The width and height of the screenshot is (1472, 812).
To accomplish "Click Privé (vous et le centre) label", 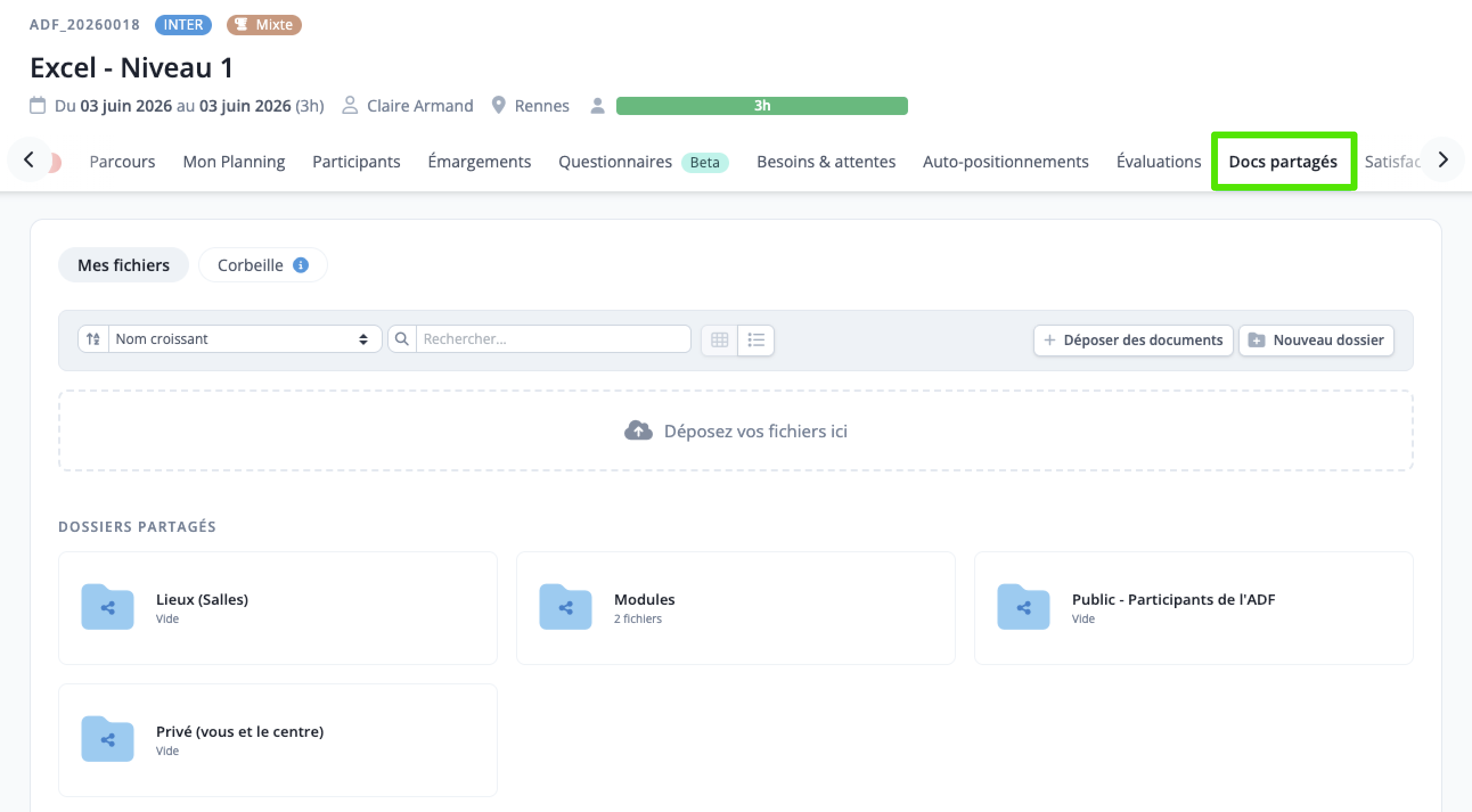I will coord(240,731).
